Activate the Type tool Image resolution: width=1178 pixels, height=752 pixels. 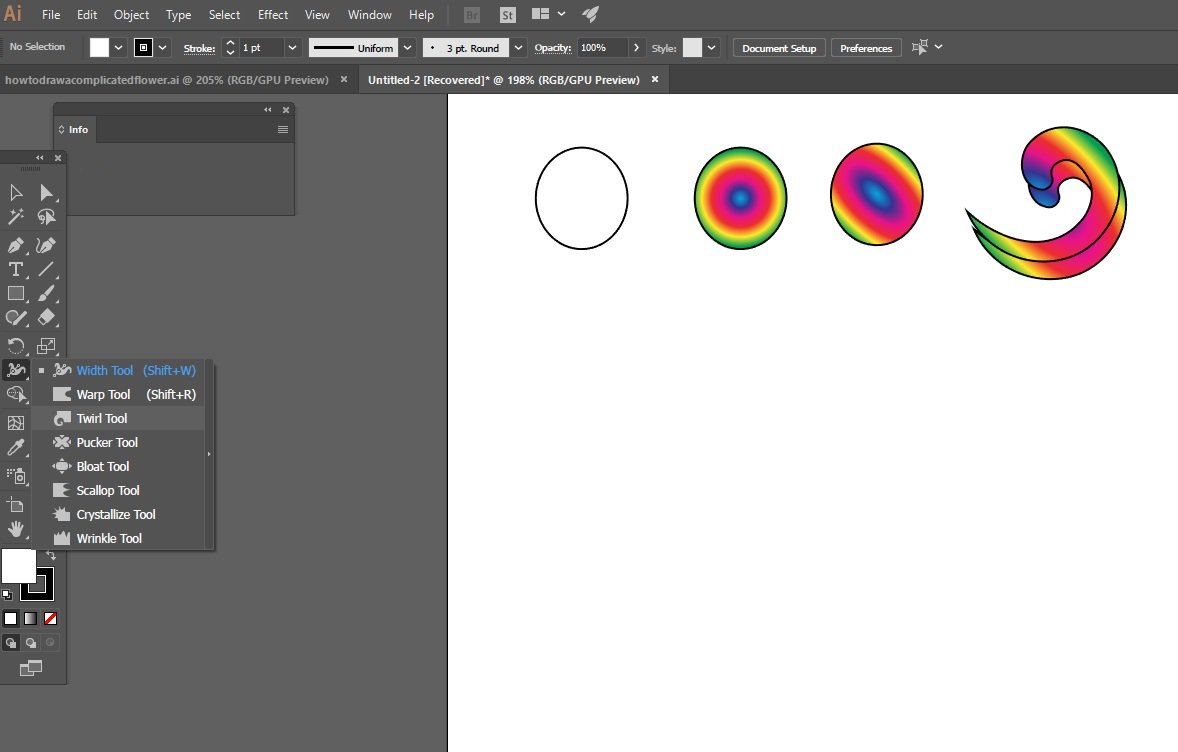(x=16, y=269)
